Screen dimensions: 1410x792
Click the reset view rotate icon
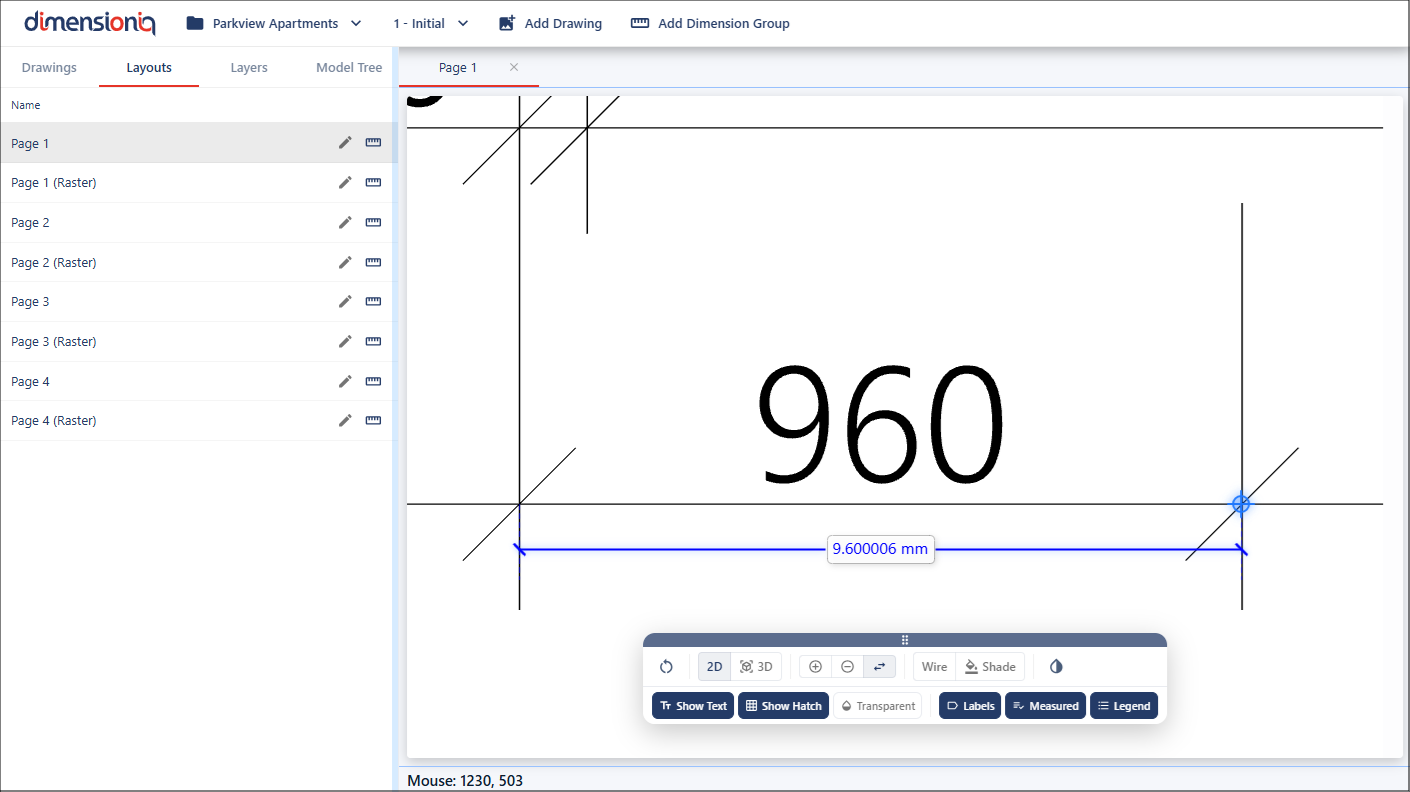point(666,667)
